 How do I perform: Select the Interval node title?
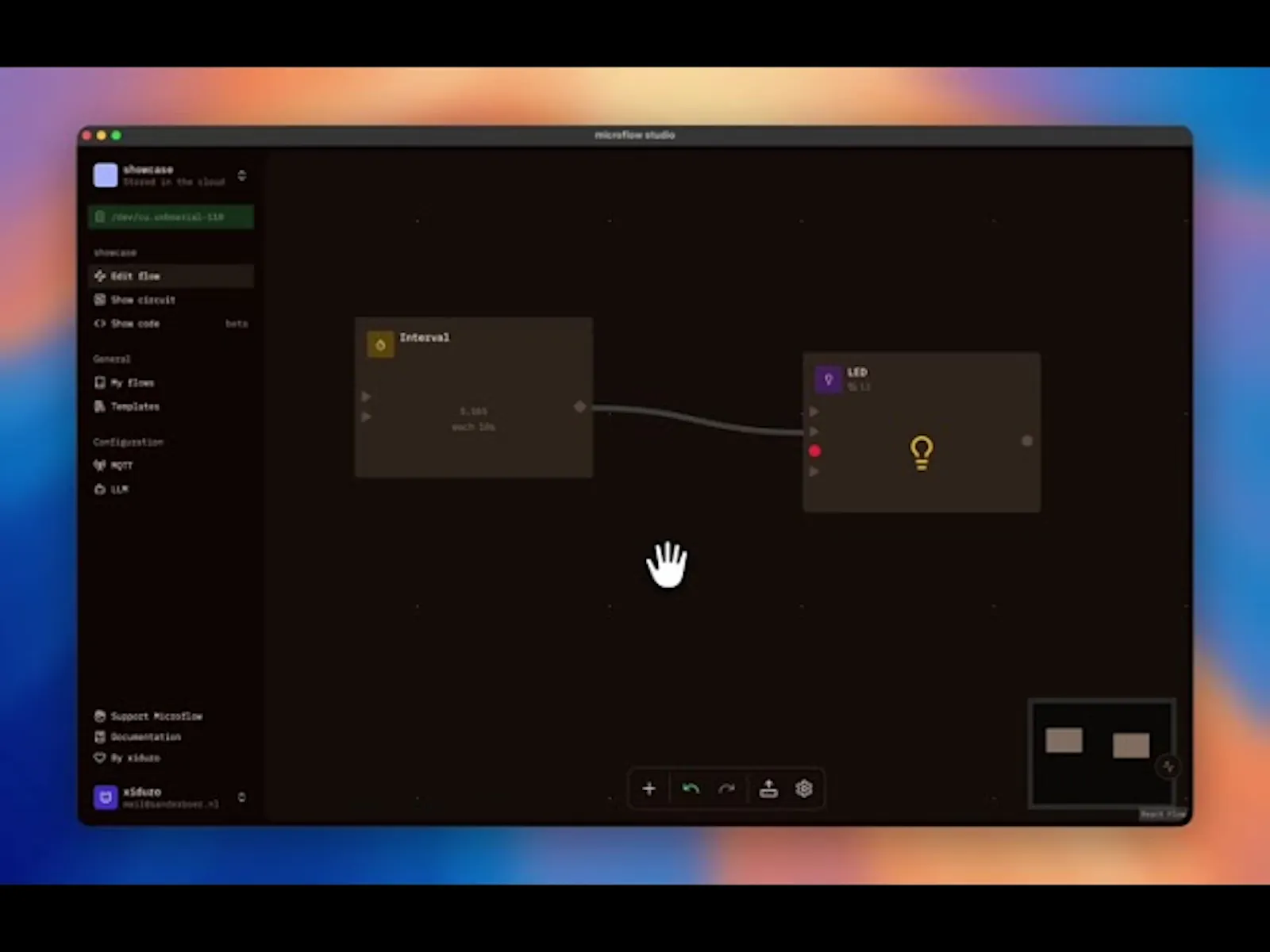[x=425, y=337]
